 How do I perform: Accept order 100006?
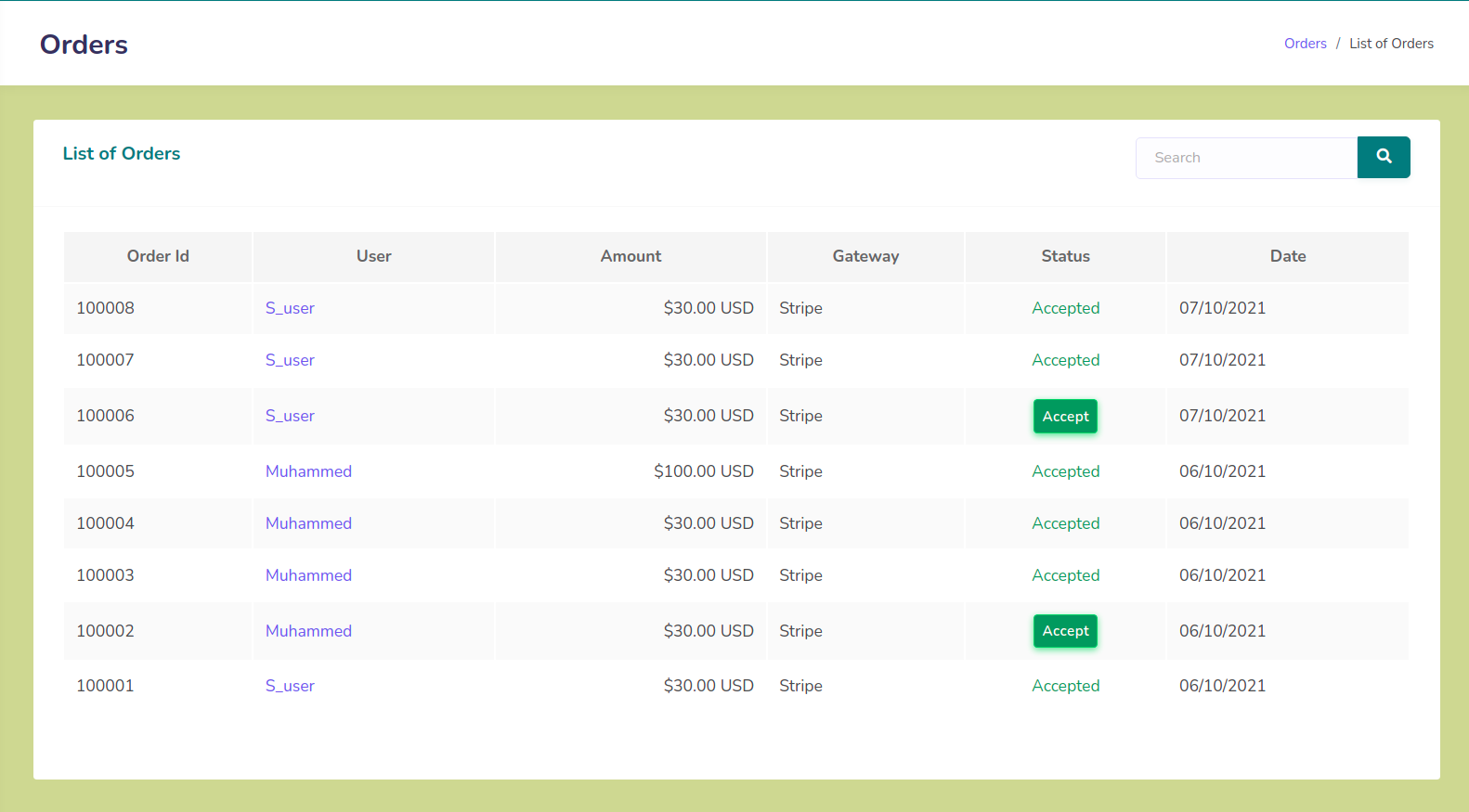[x=1065, y=417]
